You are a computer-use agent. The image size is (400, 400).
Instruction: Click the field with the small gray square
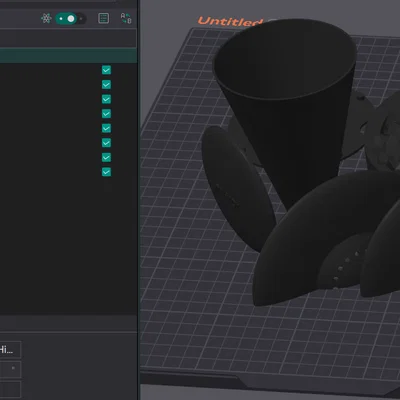tap(10, 369)
